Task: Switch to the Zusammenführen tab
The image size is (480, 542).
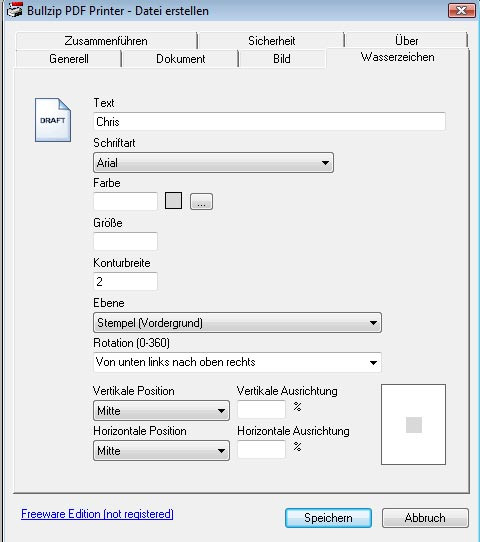Action: click(106, 41)
